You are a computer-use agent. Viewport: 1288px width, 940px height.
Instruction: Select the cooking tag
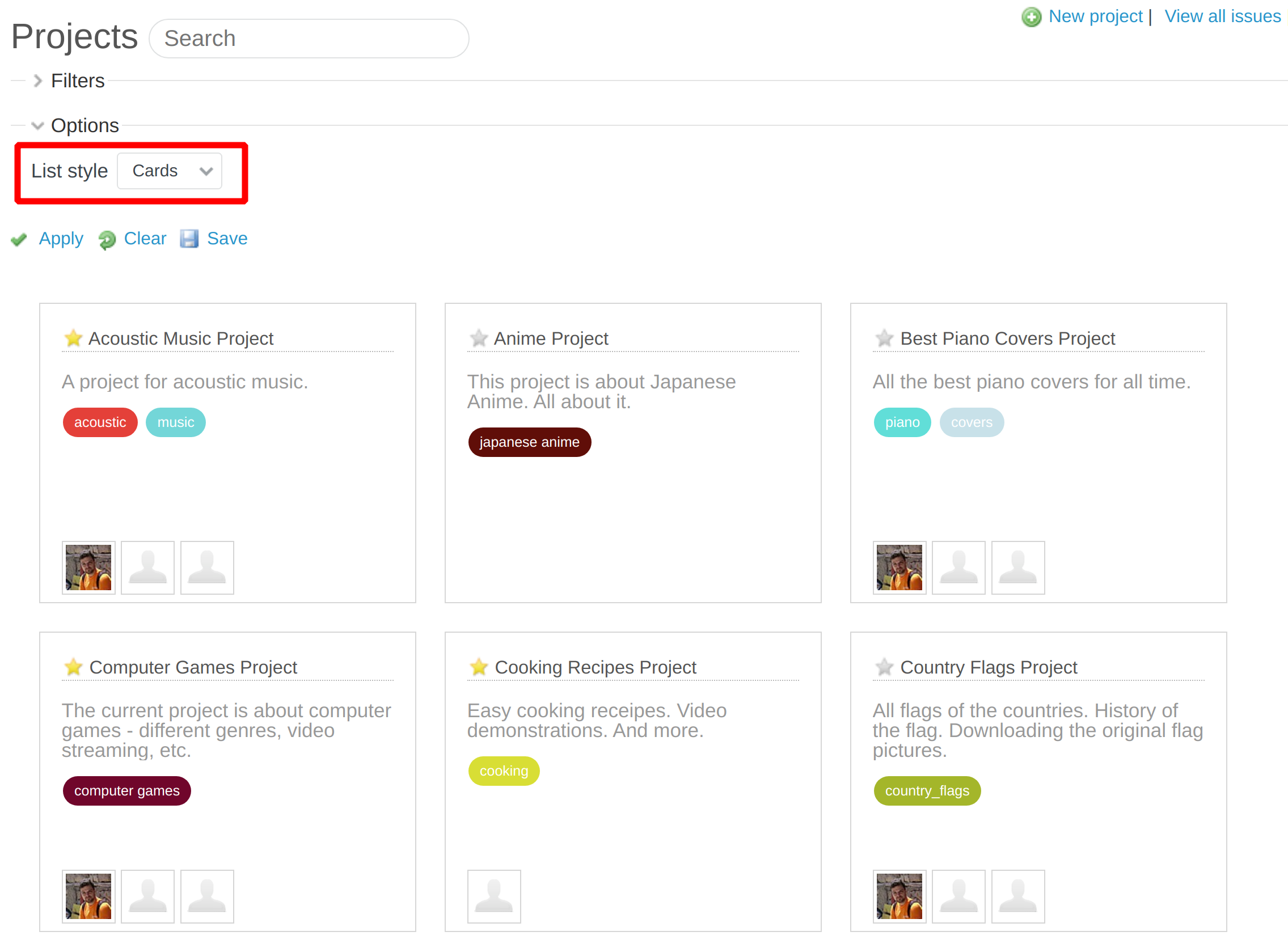click(x=504, y=771)
